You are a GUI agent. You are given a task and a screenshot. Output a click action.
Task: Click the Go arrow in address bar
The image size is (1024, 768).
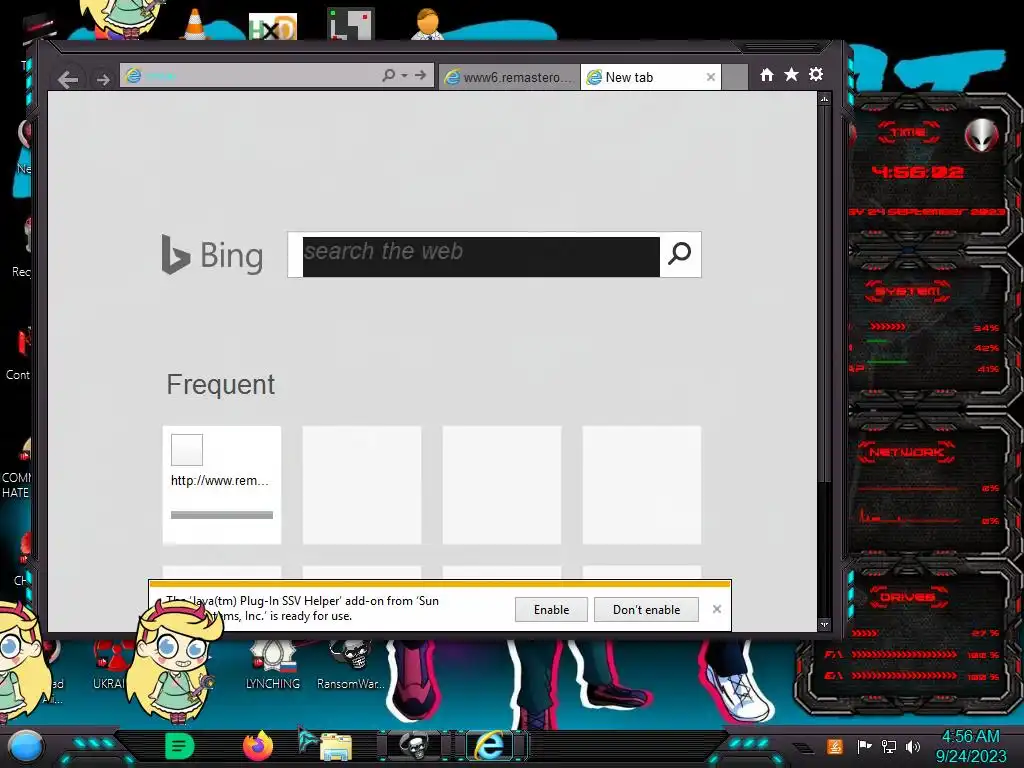point(420,76)
